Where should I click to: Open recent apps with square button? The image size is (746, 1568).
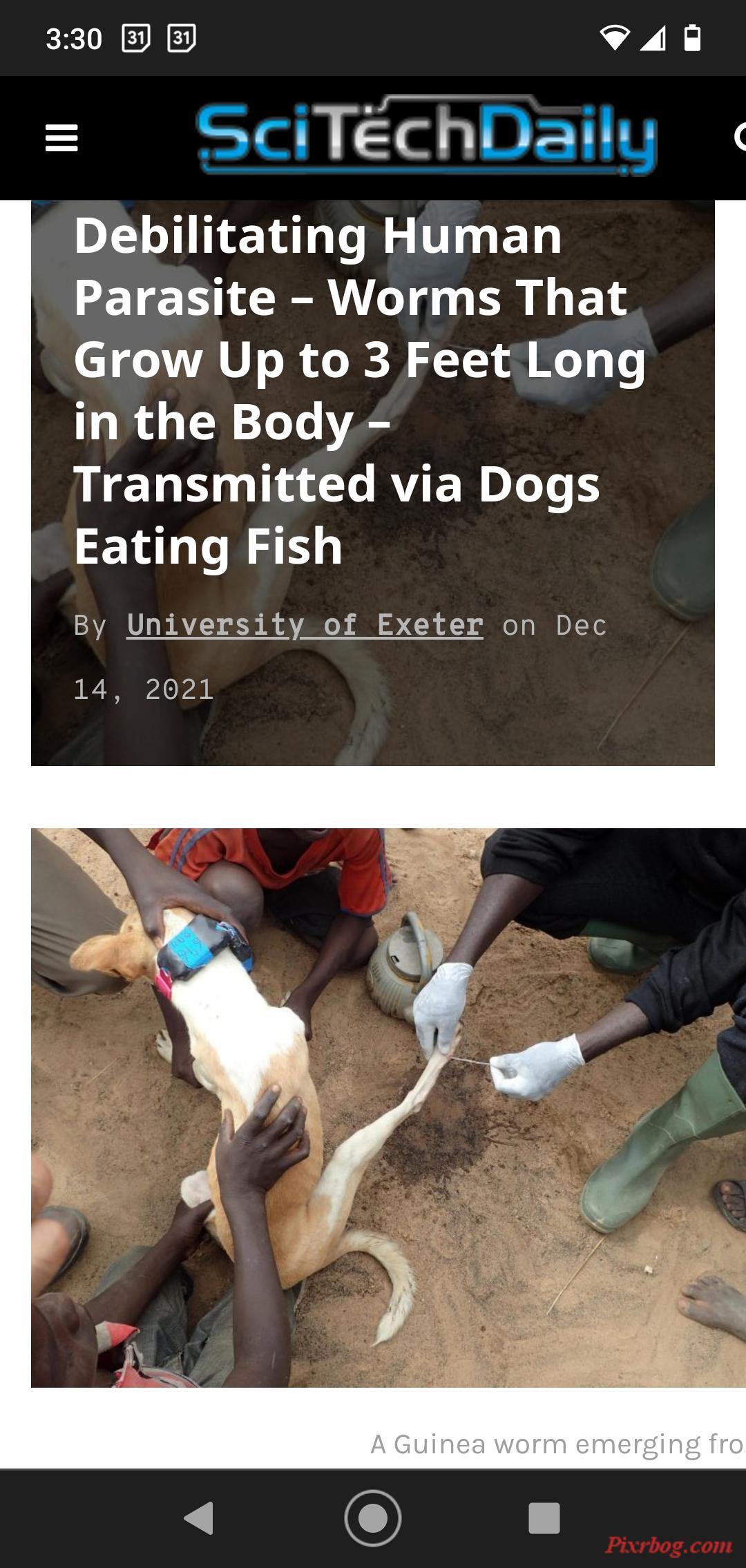[x=544, y=1518]
